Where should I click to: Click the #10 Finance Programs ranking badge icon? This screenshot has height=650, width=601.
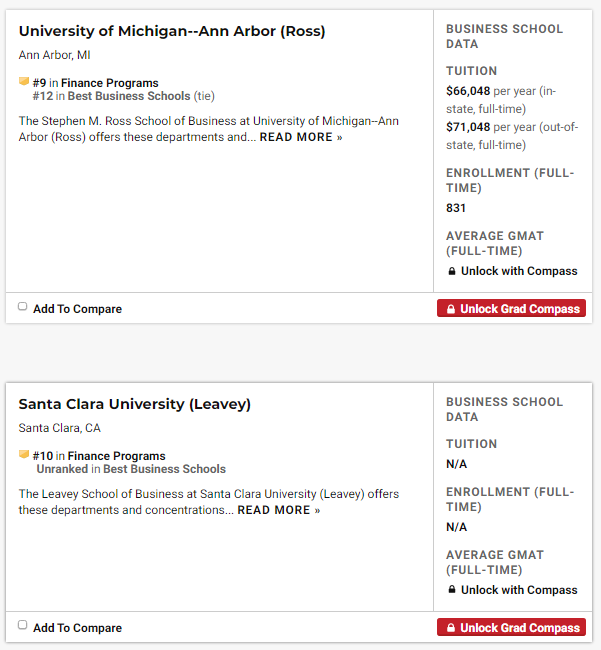pos(24,455)
